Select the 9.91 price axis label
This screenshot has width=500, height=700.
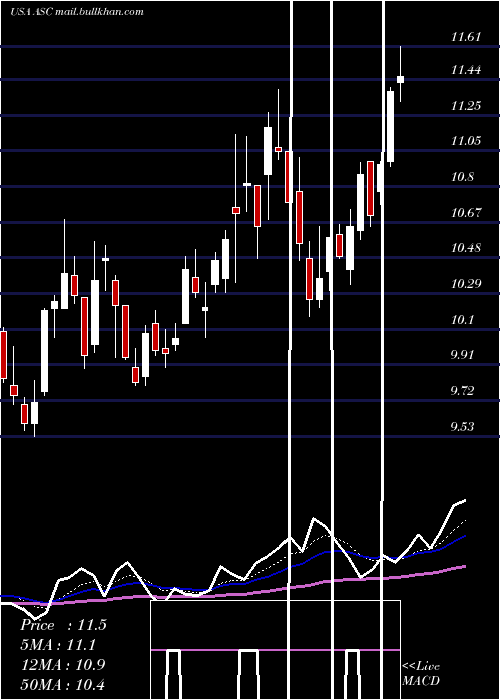coord(462,355)
